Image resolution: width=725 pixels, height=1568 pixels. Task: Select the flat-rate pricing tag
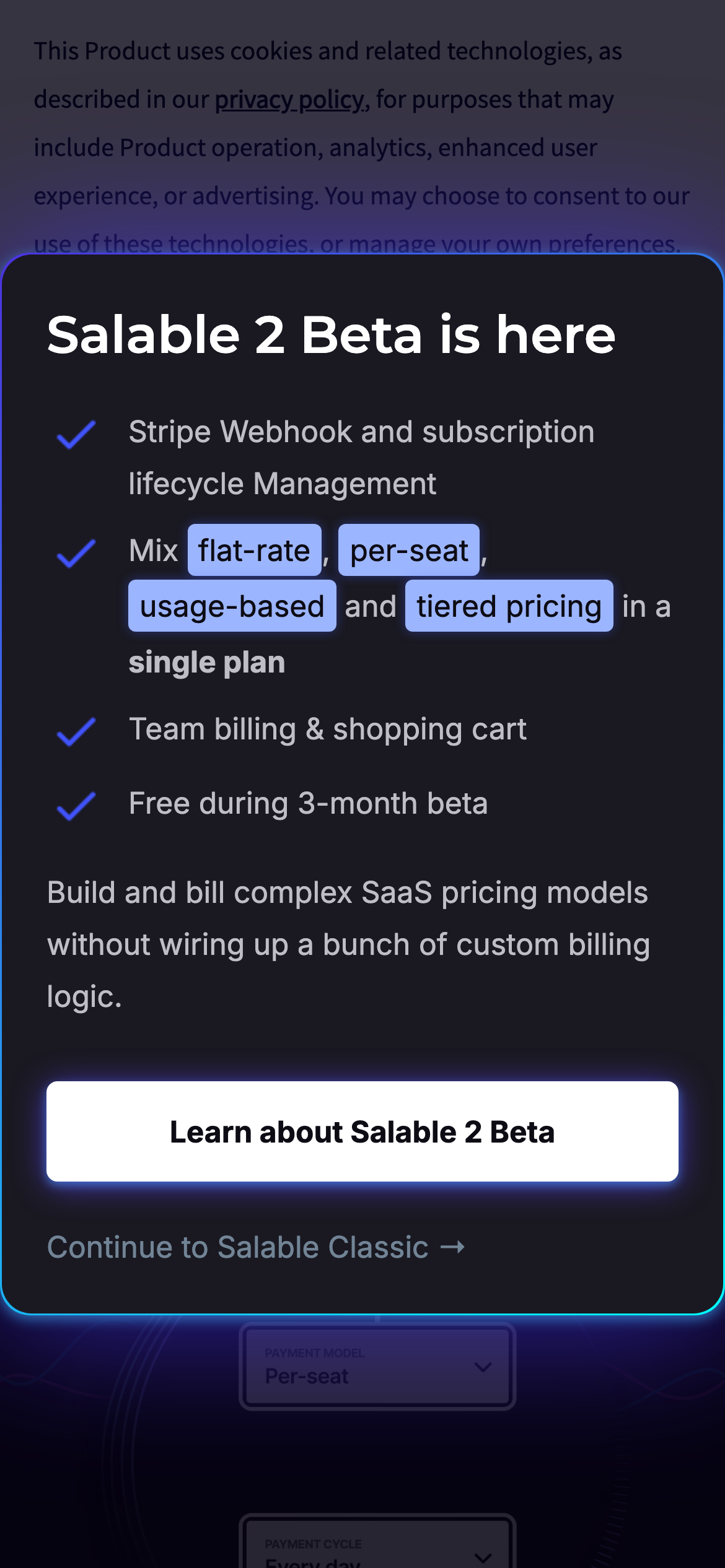tap(254, 551)
